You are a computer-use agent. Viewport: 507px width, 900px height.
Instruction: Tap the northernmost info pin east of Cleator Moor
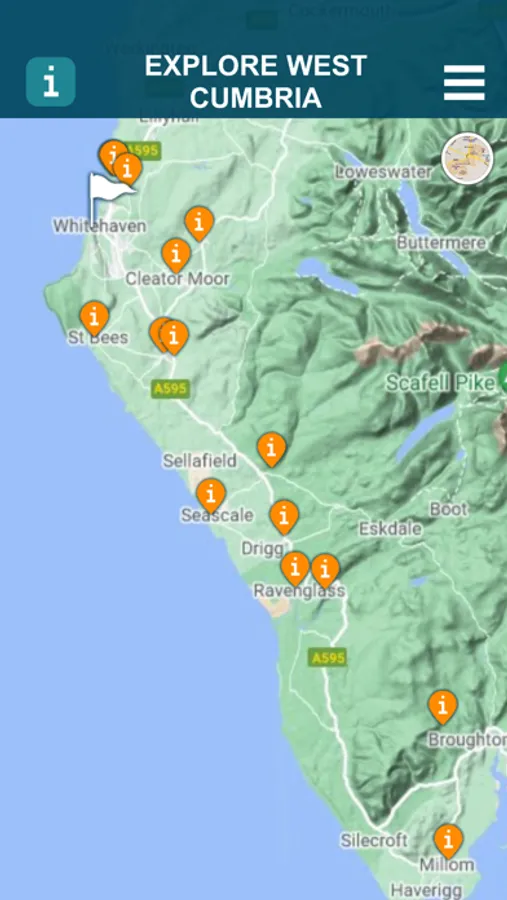[199, 224]
